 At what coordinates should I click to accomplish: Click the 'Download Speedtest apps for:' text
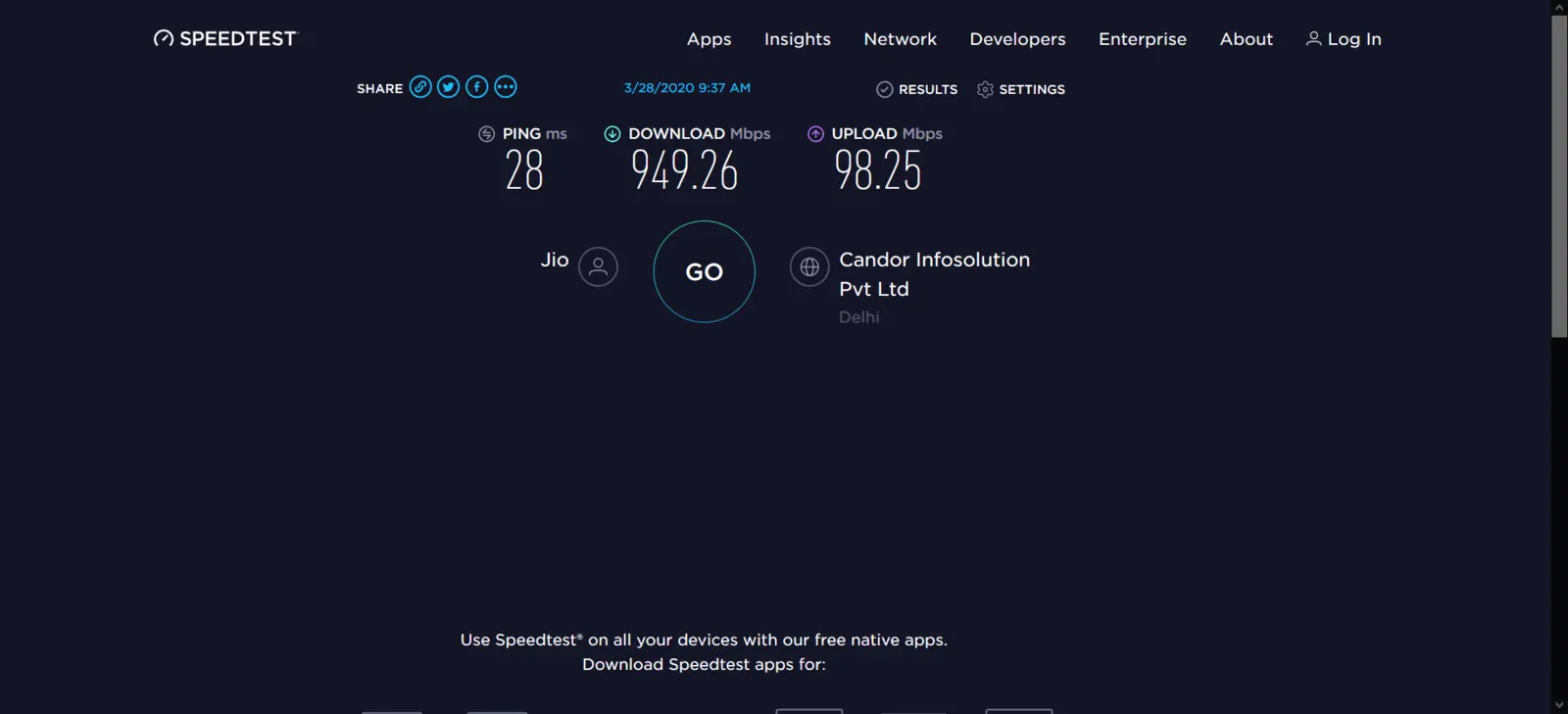pos(704,664)
